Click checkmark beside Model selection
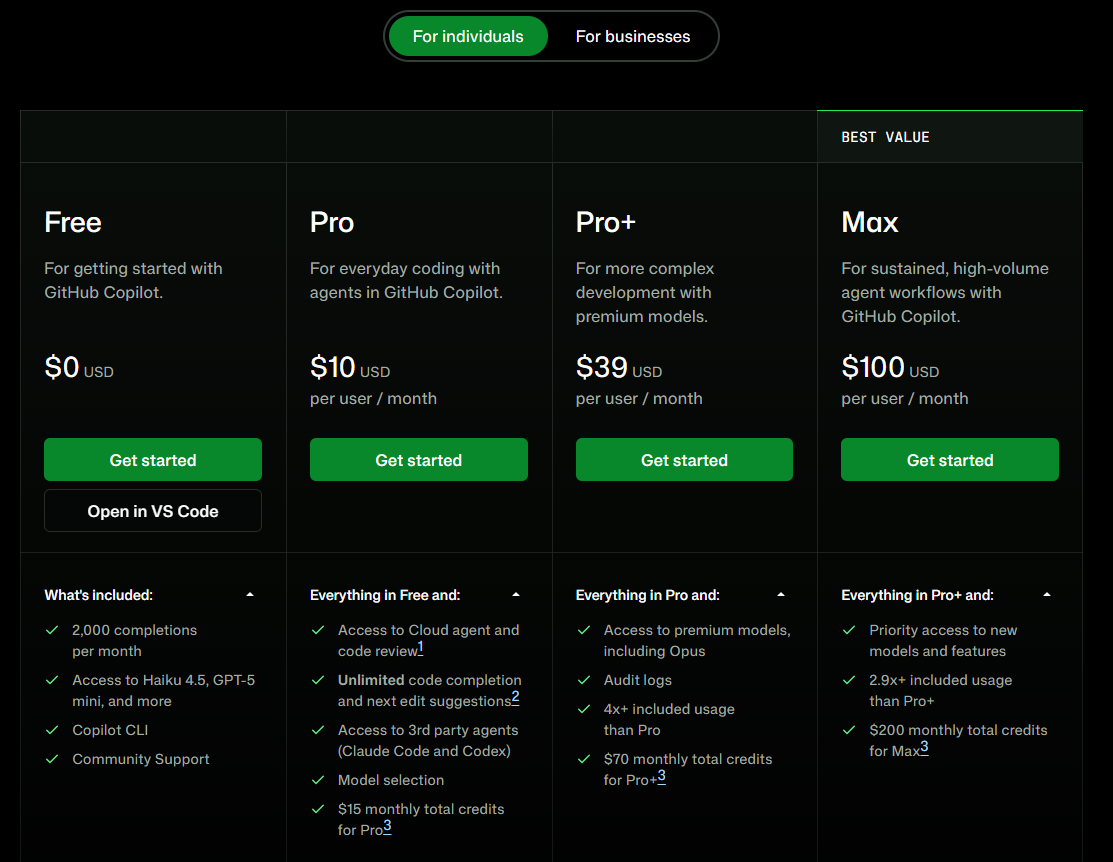The height and width of the screenshot is (862, 1113). pos(318,780)
